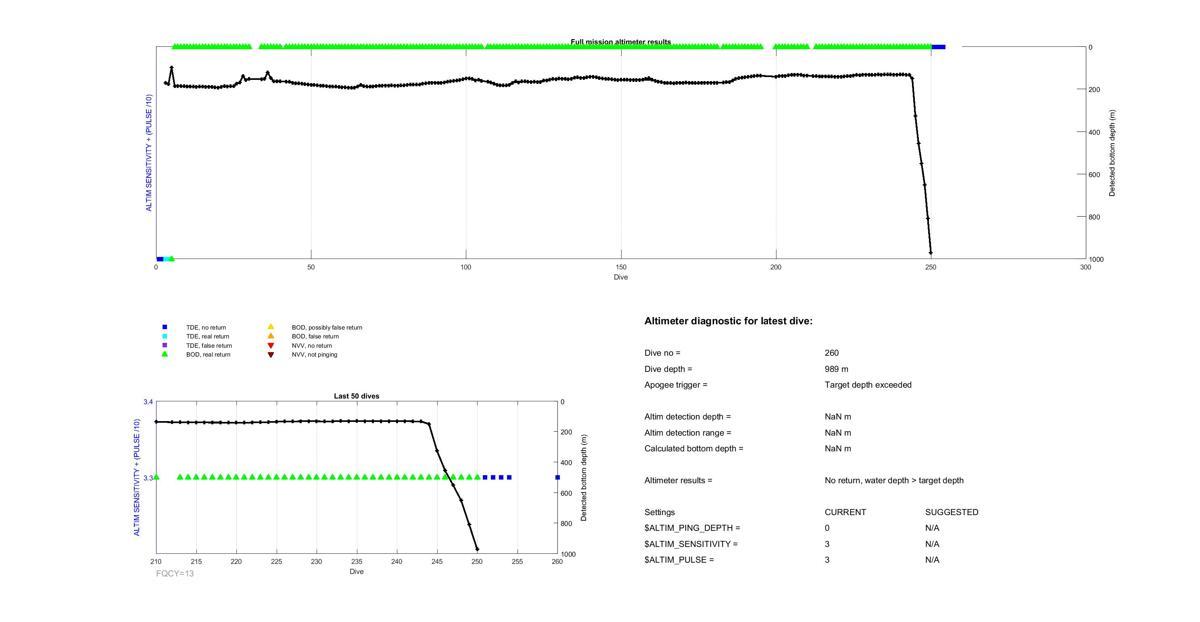Screen dimensions: 1200x622
Task: Click the current value 3 for $ALTIM_SENSITIVITY
Action: (828, 544)
